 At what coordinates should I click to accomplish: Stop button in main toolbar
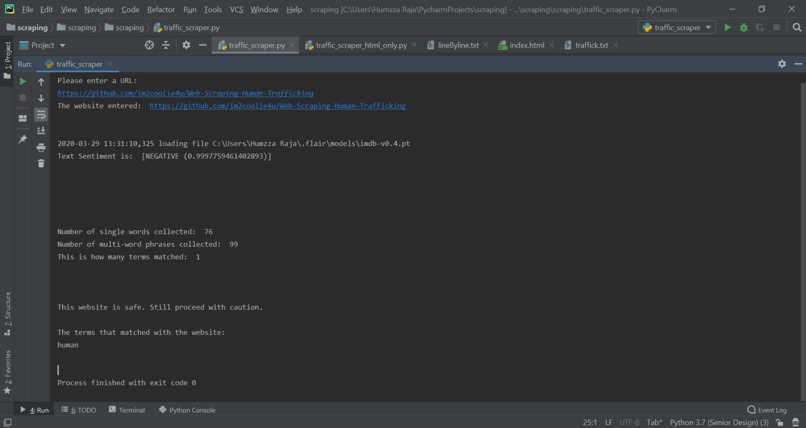[777, 27]
